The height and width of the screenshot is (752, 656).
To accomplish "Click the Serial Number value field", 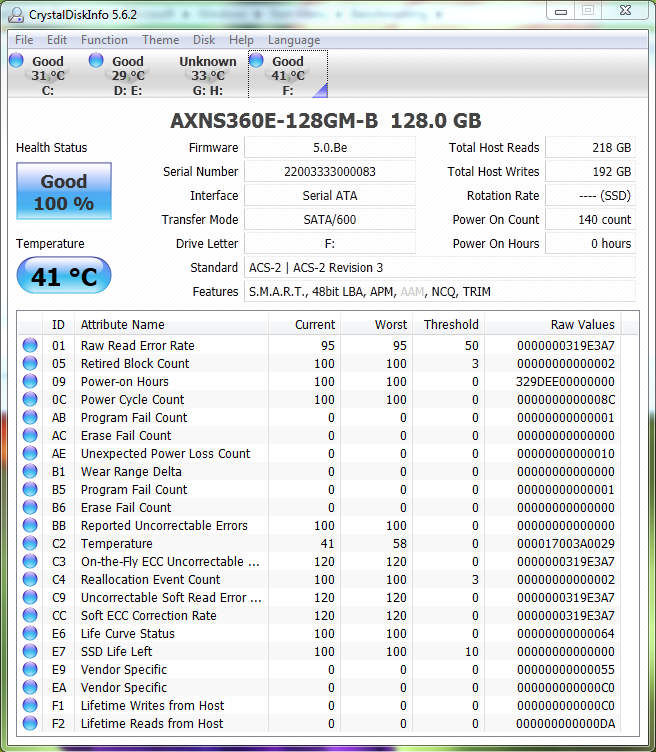I will click(329, 172).
